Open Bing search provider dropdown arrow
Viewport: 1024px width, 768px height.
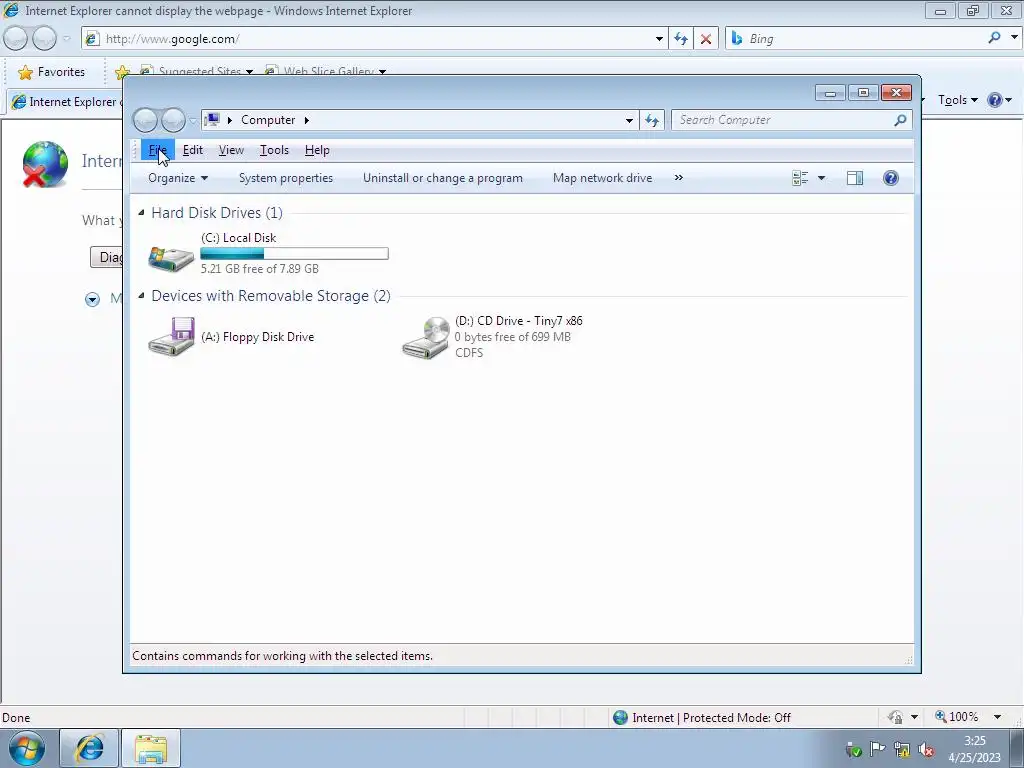pyautogui.click(x=1014, y=38)
